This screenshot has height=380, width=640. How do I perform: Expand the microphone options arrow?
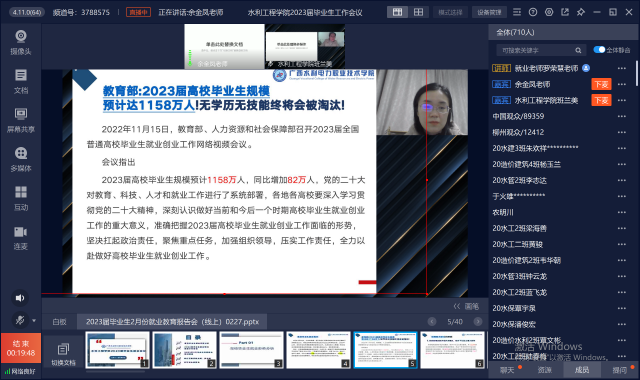(x=34, y=320)
